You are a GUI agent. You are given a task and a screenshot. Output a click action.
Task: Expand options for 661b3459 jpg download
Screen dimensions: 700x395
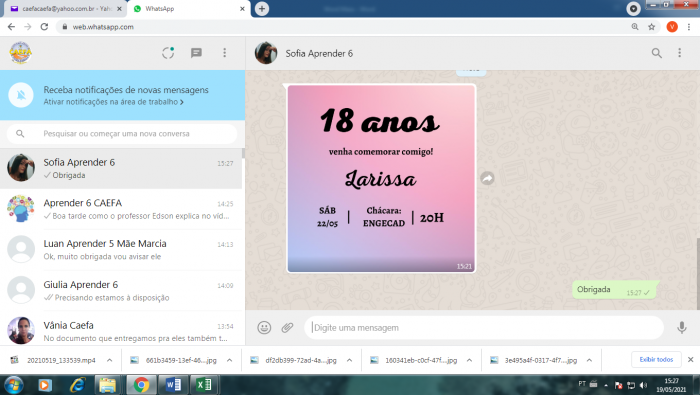(229, 360)
